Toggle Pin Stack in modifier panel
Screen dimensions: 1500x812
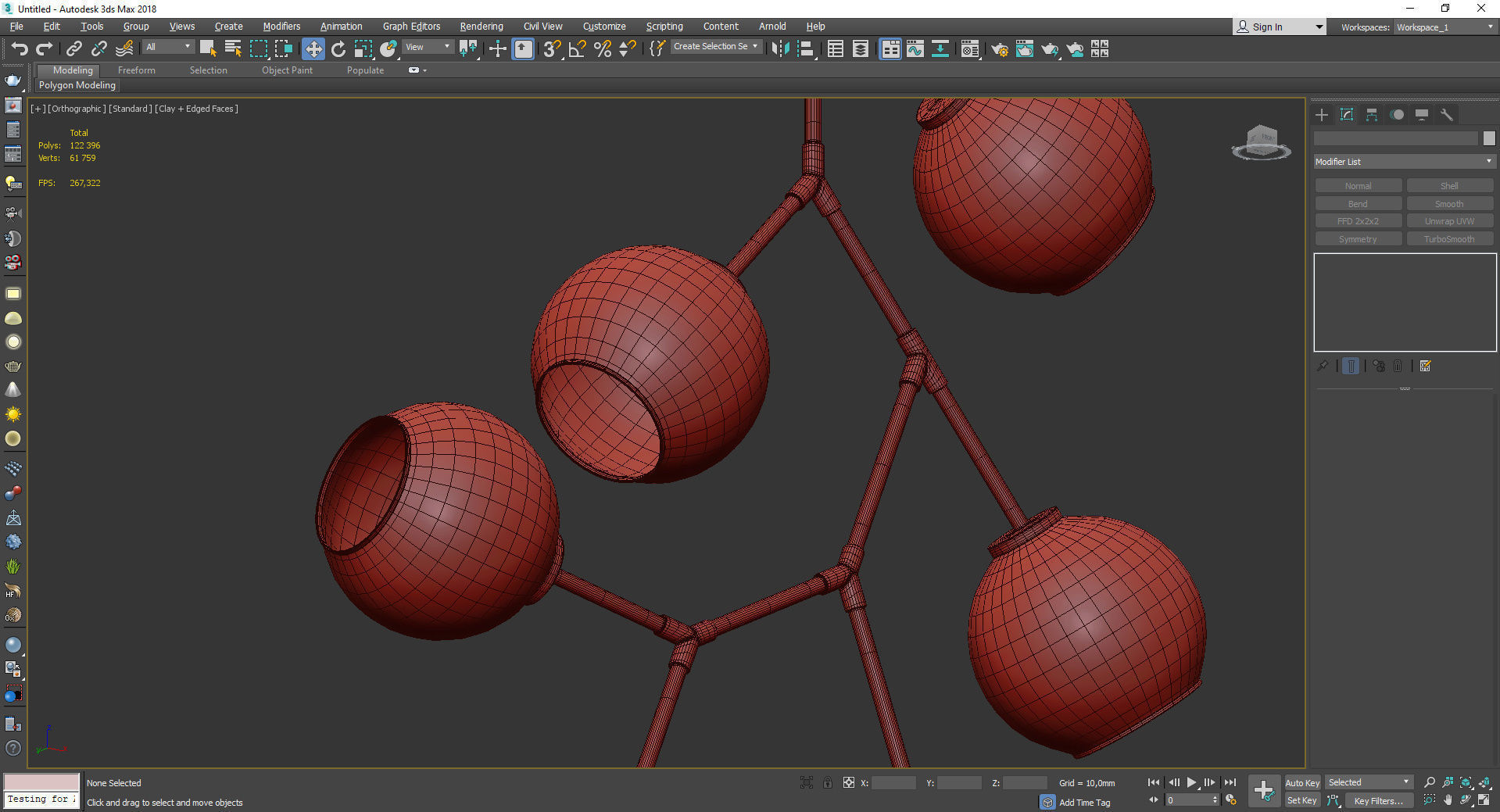point(1322,366)
